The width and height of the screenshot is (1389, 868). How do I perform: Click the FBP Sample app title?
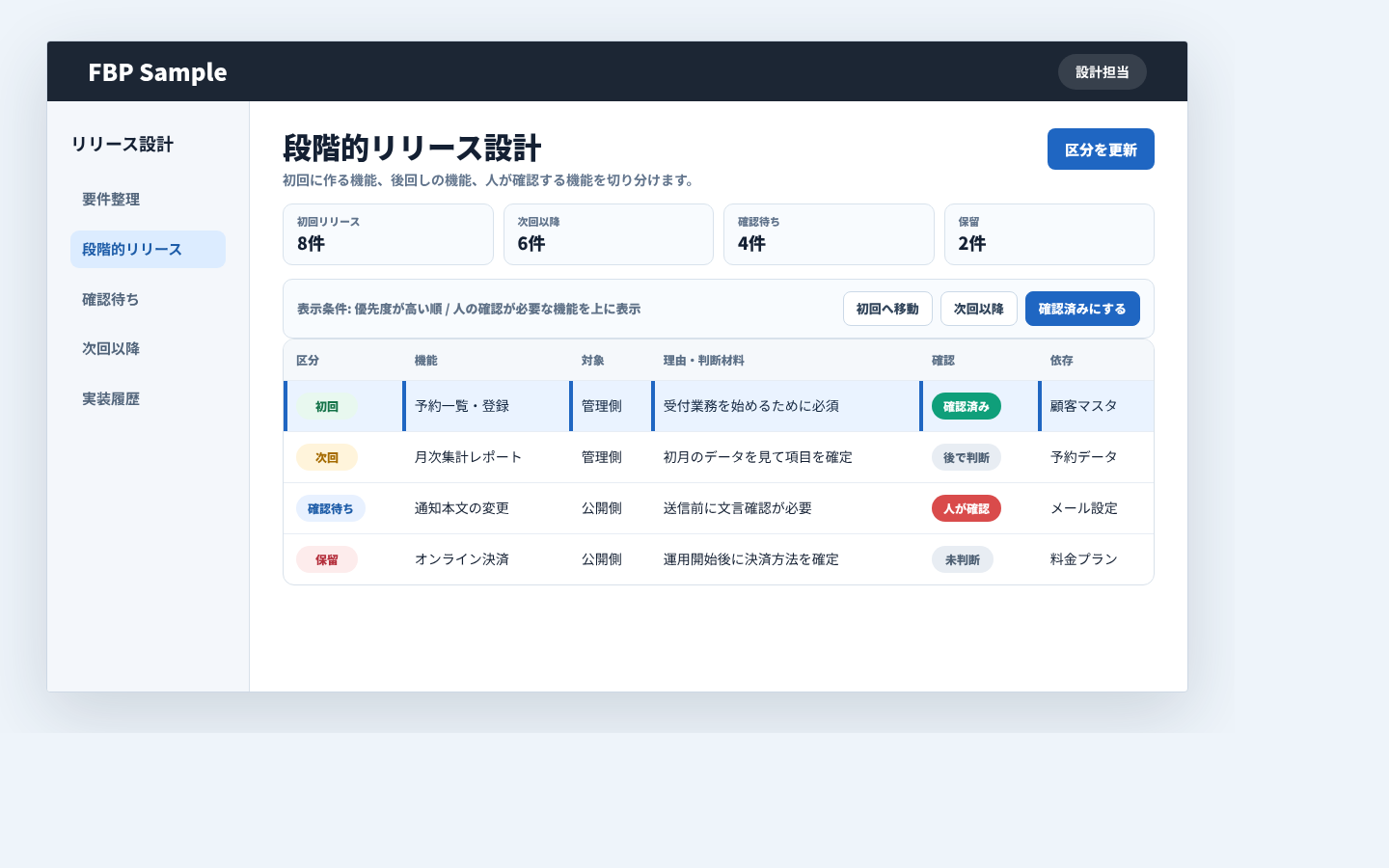[157, 72]
